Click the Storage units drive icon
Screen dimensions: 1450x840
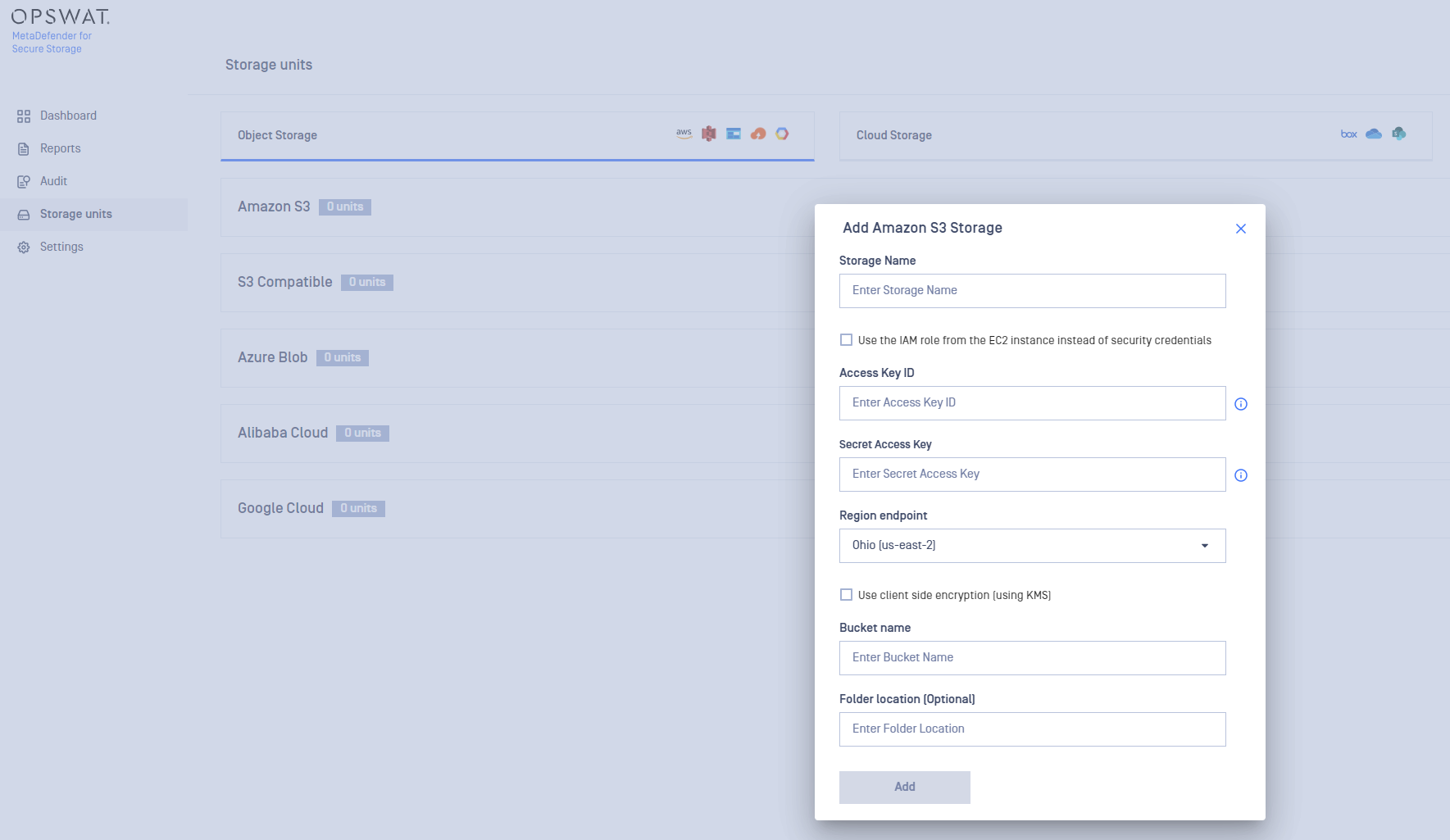(x=24, y=215)
